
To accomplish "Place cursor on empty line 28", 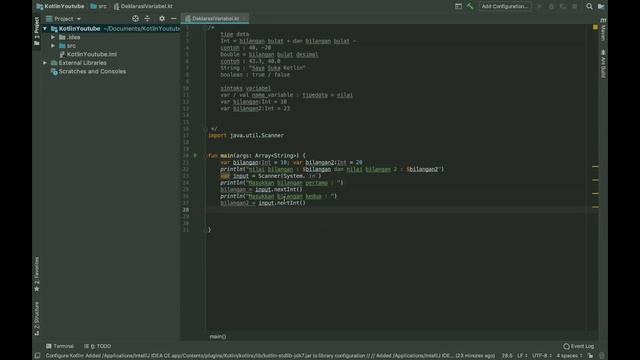I will (396, 210).
